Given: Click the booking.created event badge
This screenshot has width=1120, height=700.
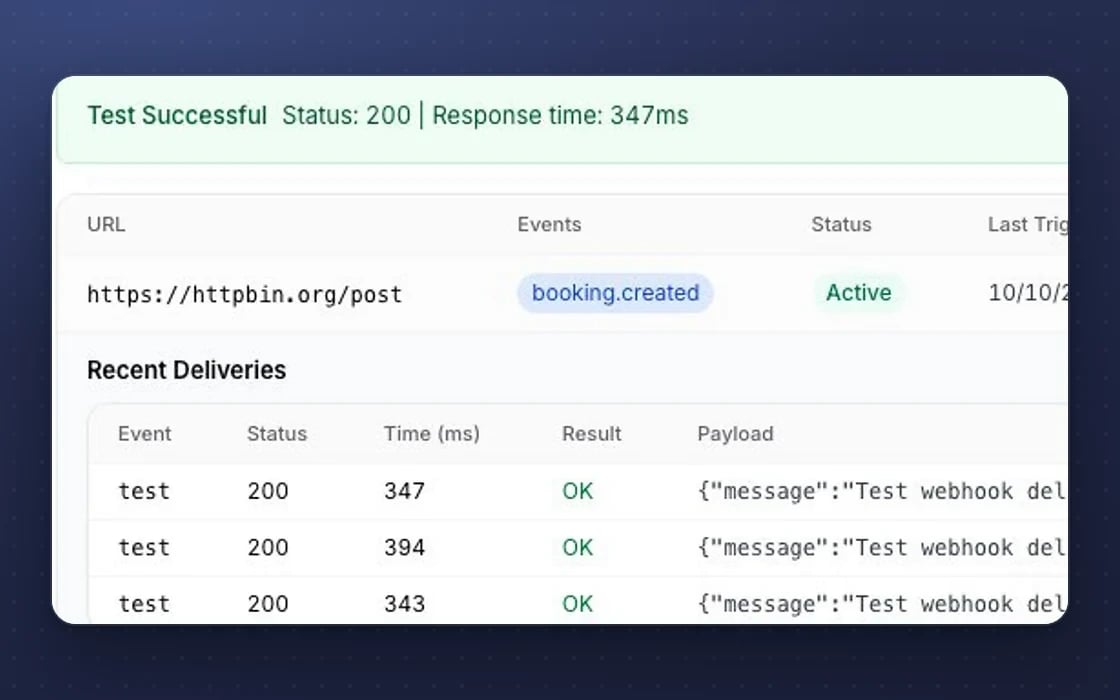Looking at the screenshot, I should tap(615, 293).
